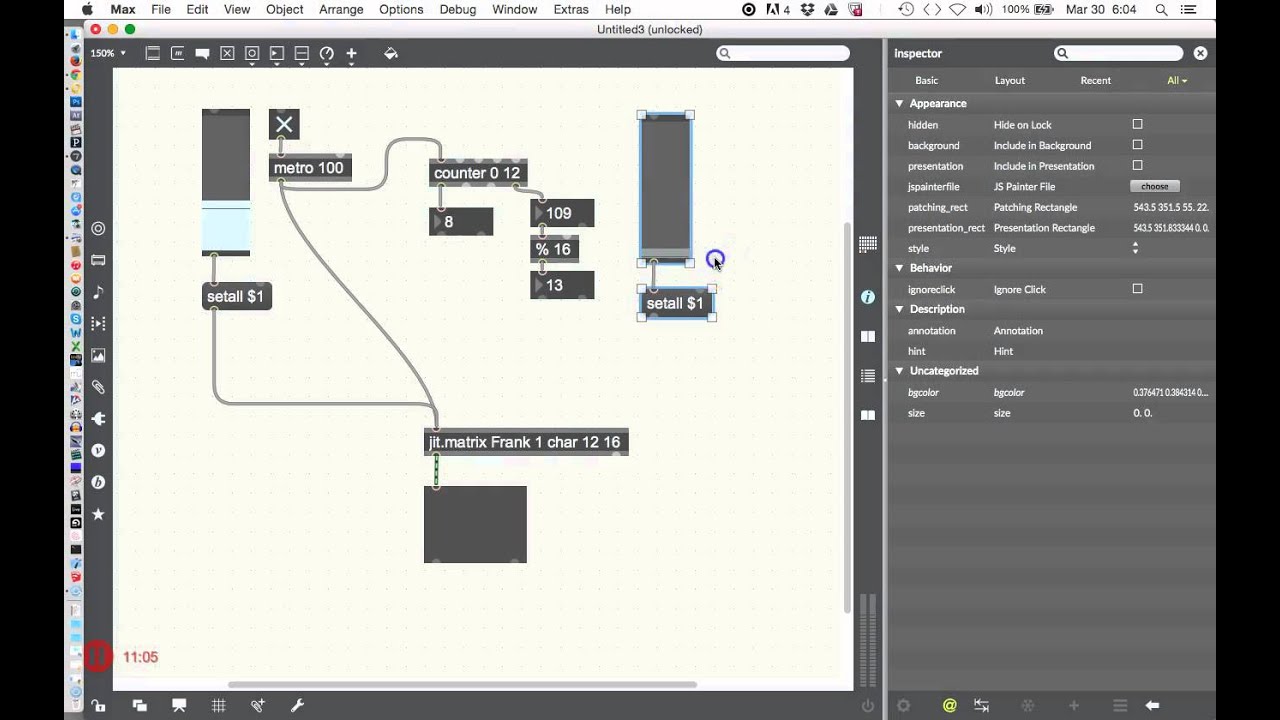Click the patcher toolbar search field

tap(783, 53)
